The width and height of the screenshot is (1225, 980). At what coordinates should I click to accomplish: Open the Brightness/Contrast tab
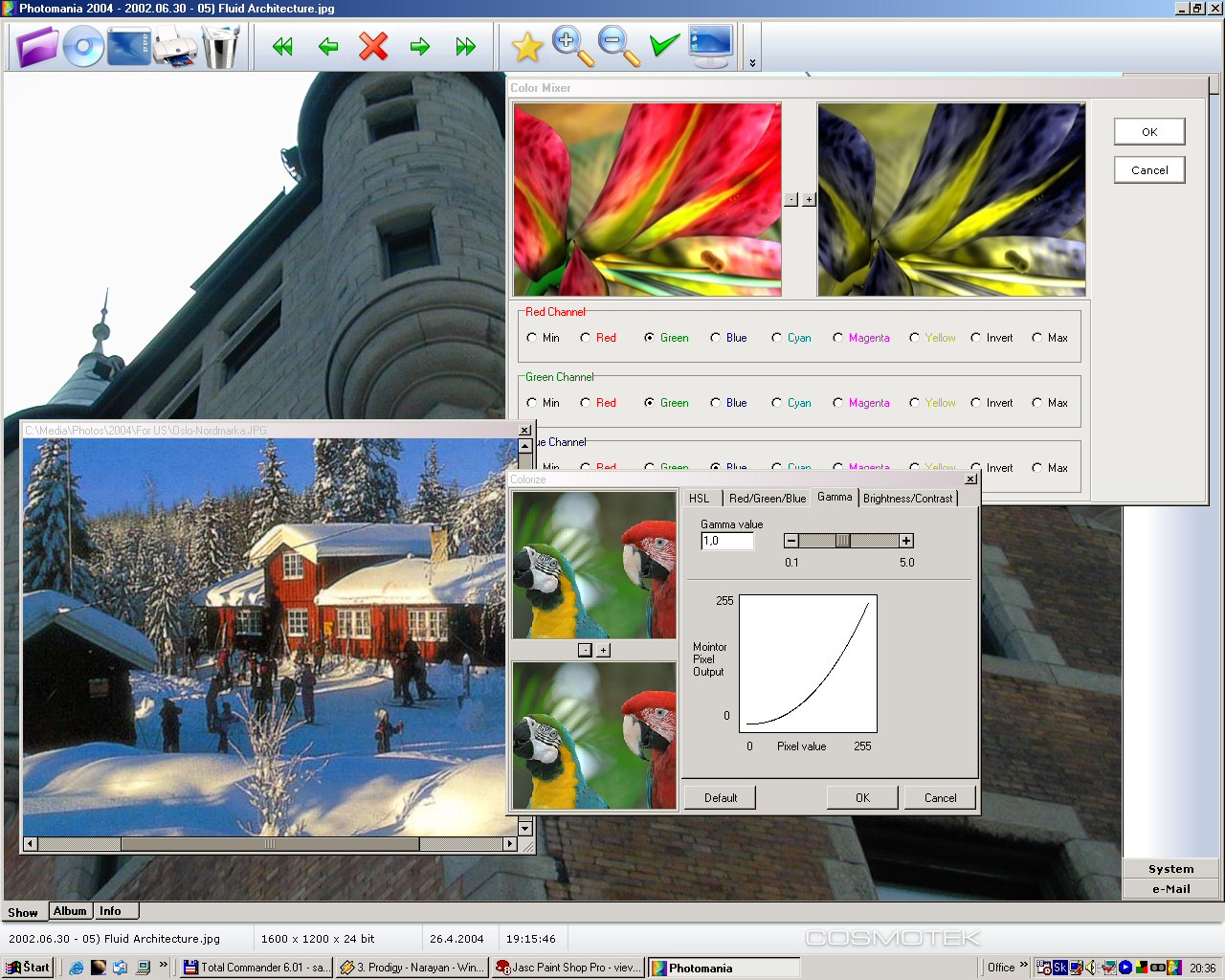907,498
